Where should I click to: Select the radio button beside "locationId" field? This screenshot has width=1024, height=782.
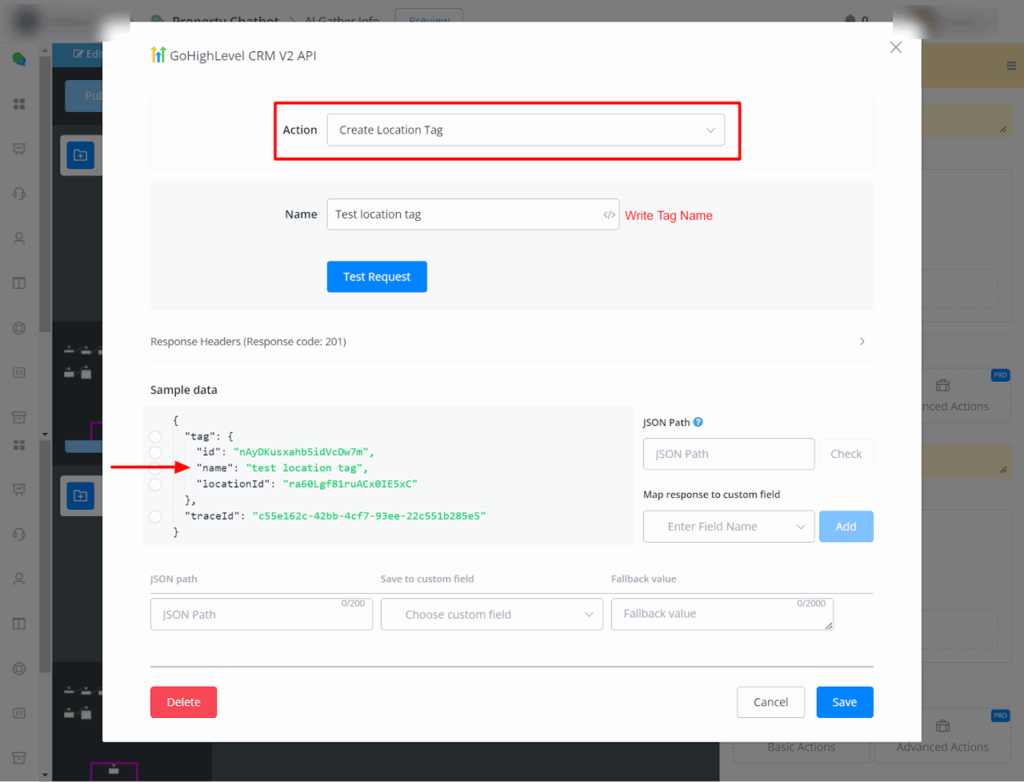click(x=155, y=485)
